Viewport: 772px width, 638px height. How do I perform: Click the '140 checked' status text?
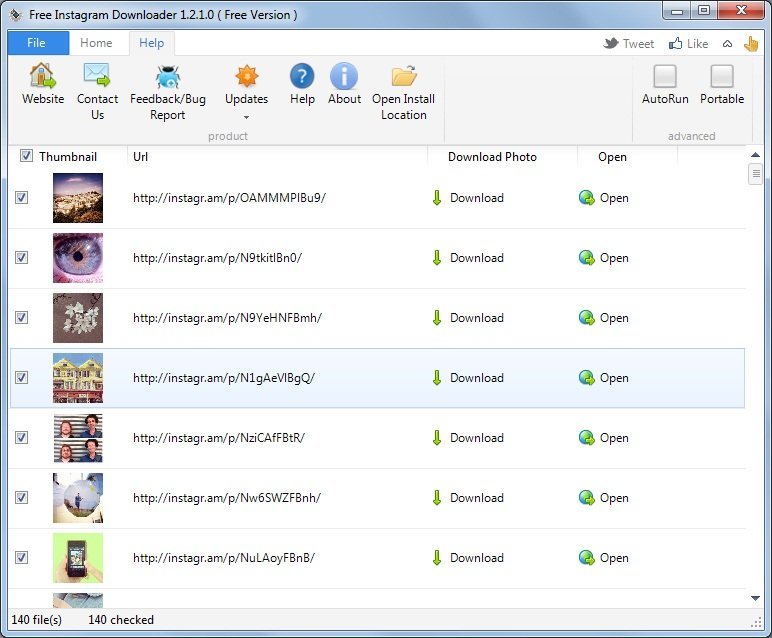[121, 620]
